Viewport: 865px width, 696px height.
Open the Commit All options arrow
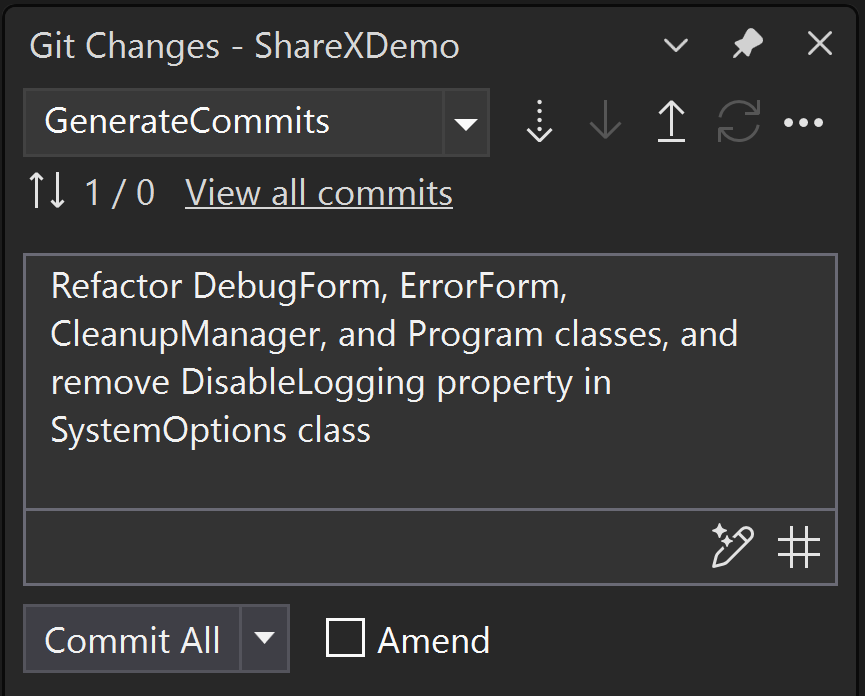click(264, 639)
